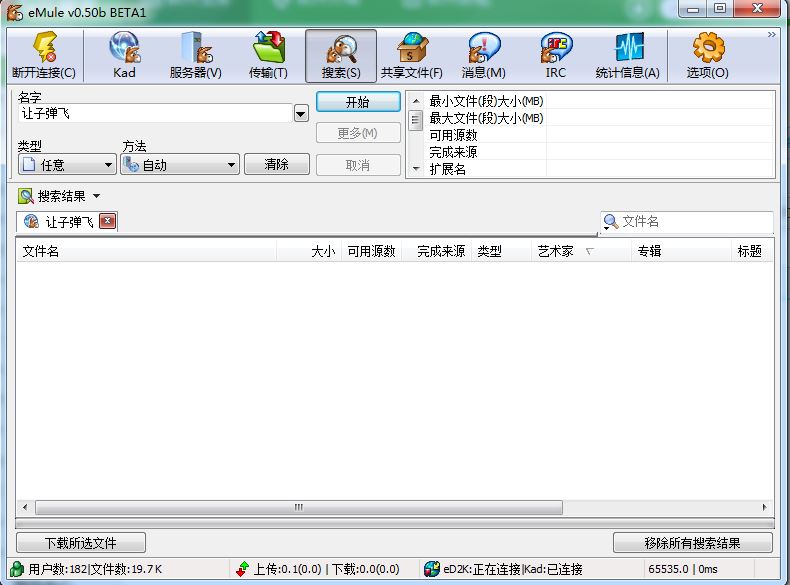Screen dimensions: 790x585
Task: Select the Search (搜索) toolbar button
Action: click(x=341, y=55)
